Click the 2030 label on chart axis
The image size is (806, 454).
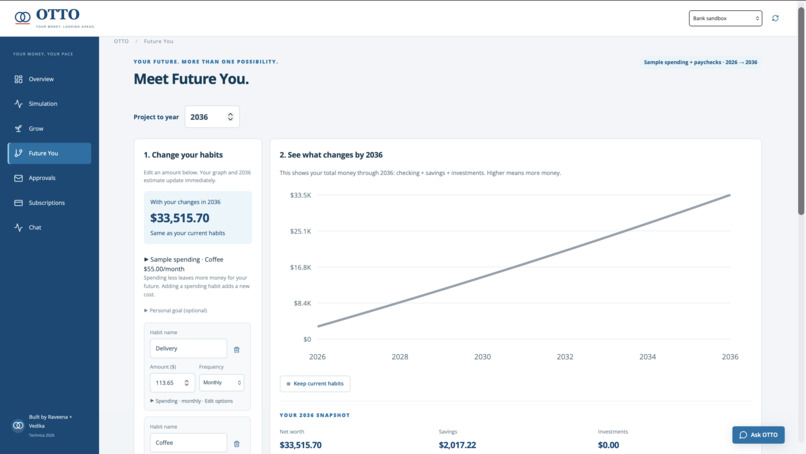pyautogui.click(x=483, y=357)
